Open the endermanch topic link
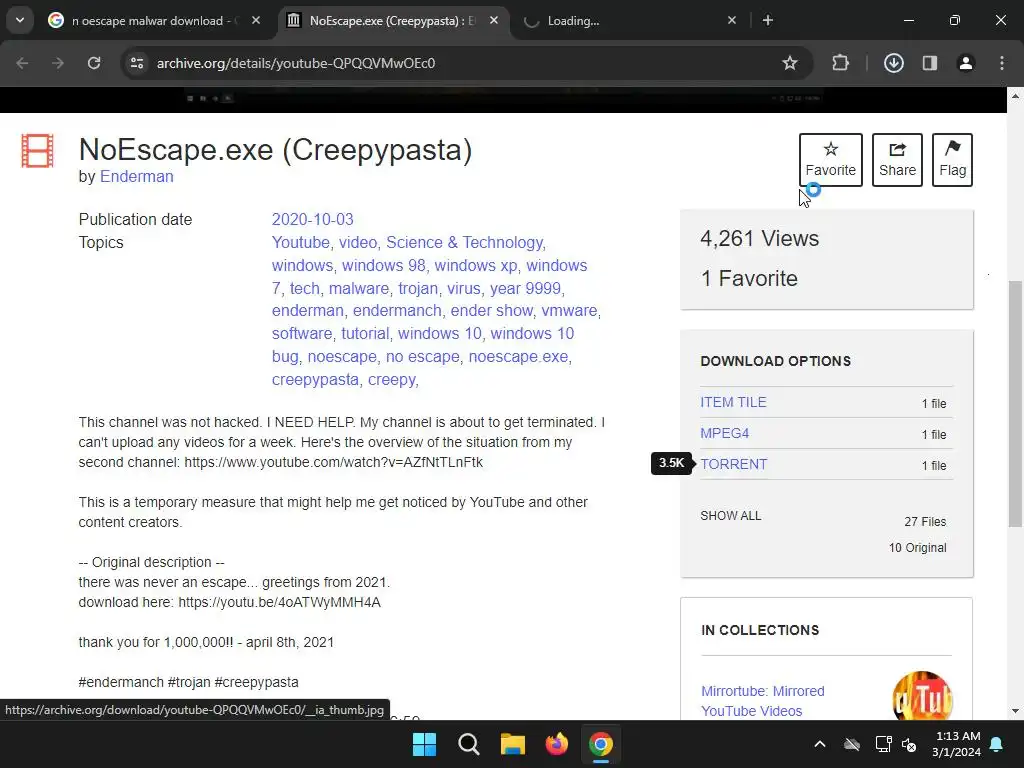The height and width of the screenshot is (768, 1024). (x=397, y=310)
